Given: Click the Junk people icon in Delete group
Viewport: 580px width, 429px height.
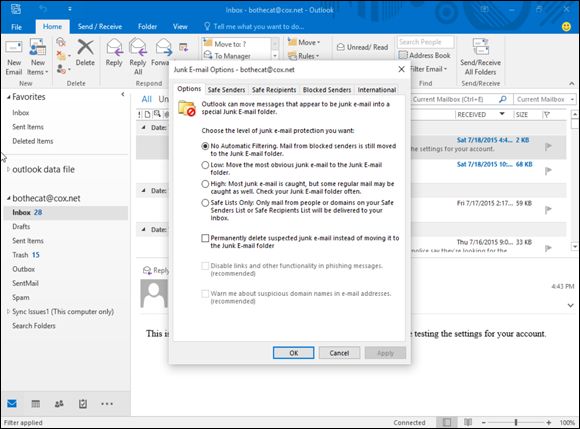Looking at the screenshot, I should (61, 69).
